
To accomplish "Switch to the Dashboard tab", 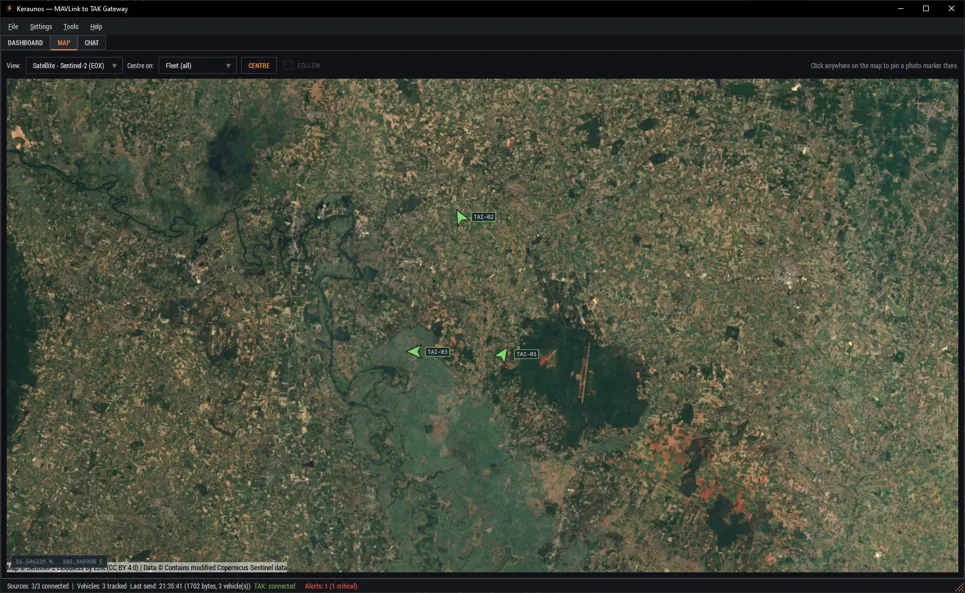I will pos(25,42).
